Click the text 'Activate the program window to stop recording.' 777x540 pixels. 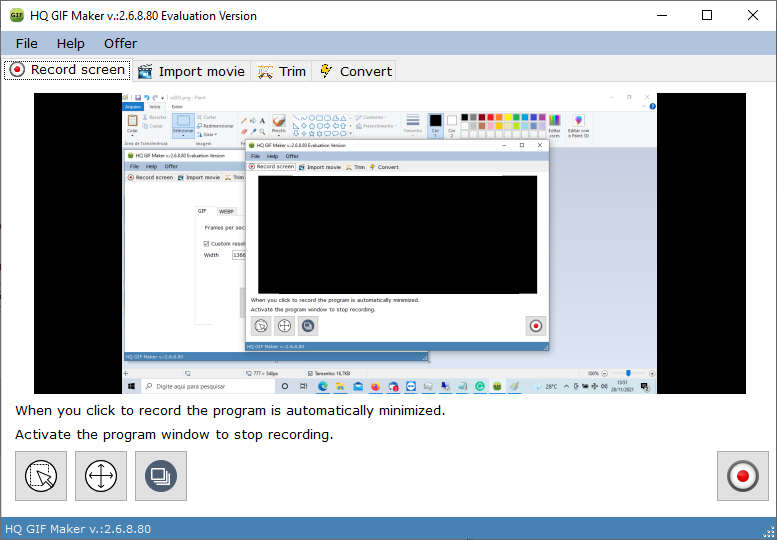[x=174, y=434]
